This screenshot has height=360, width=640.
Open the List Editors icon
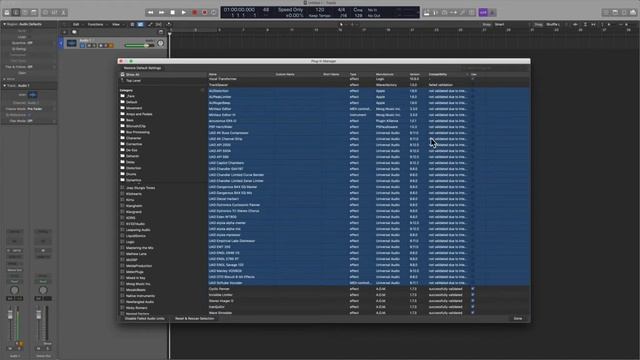606,13
